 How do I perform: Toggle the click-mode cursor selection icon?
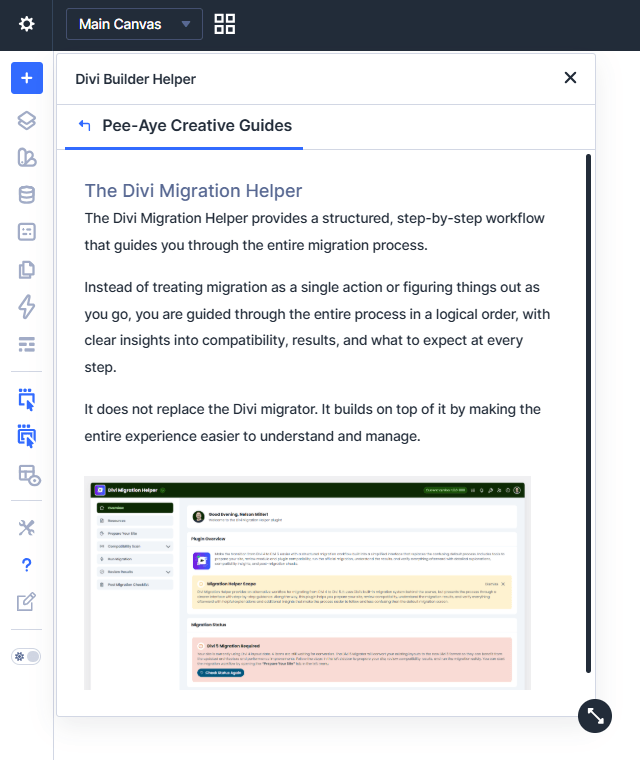(27, 400)
